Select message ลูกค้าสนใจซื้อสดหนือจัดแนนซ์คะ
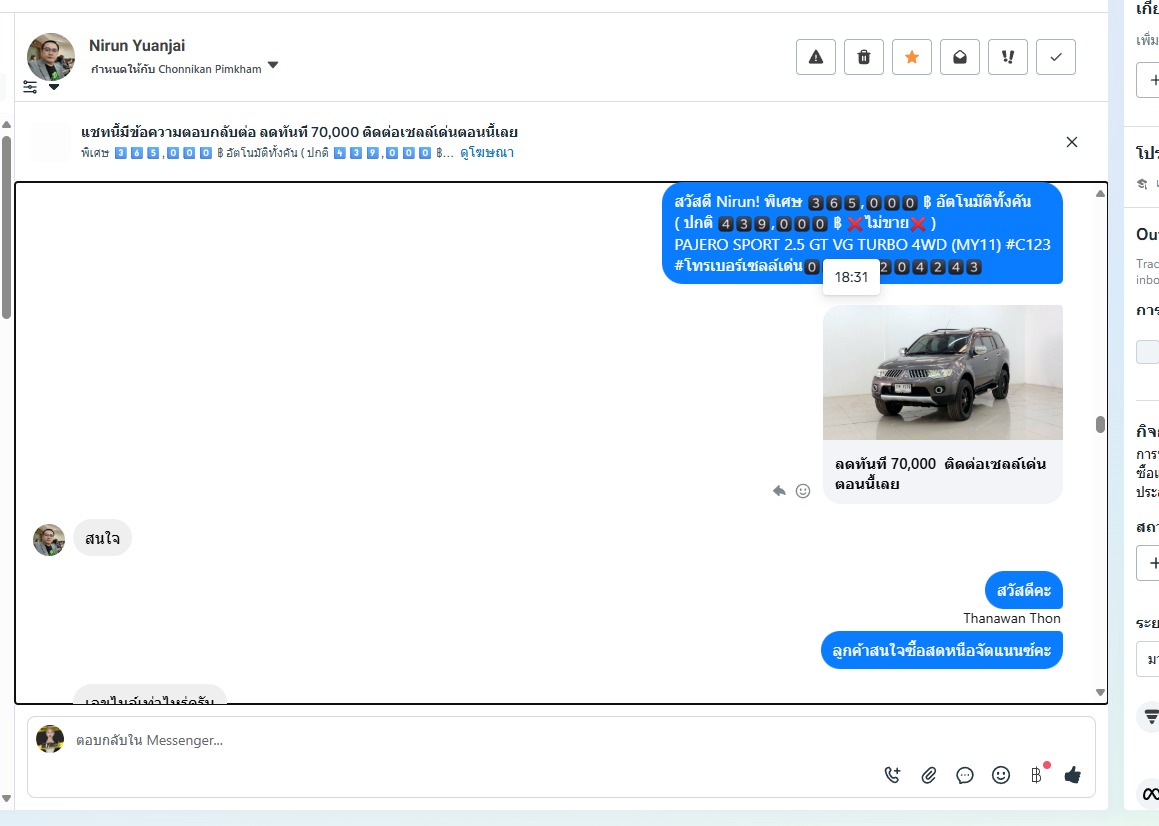The width and height of the screenshot is (1159, 826). pos(942,650)
